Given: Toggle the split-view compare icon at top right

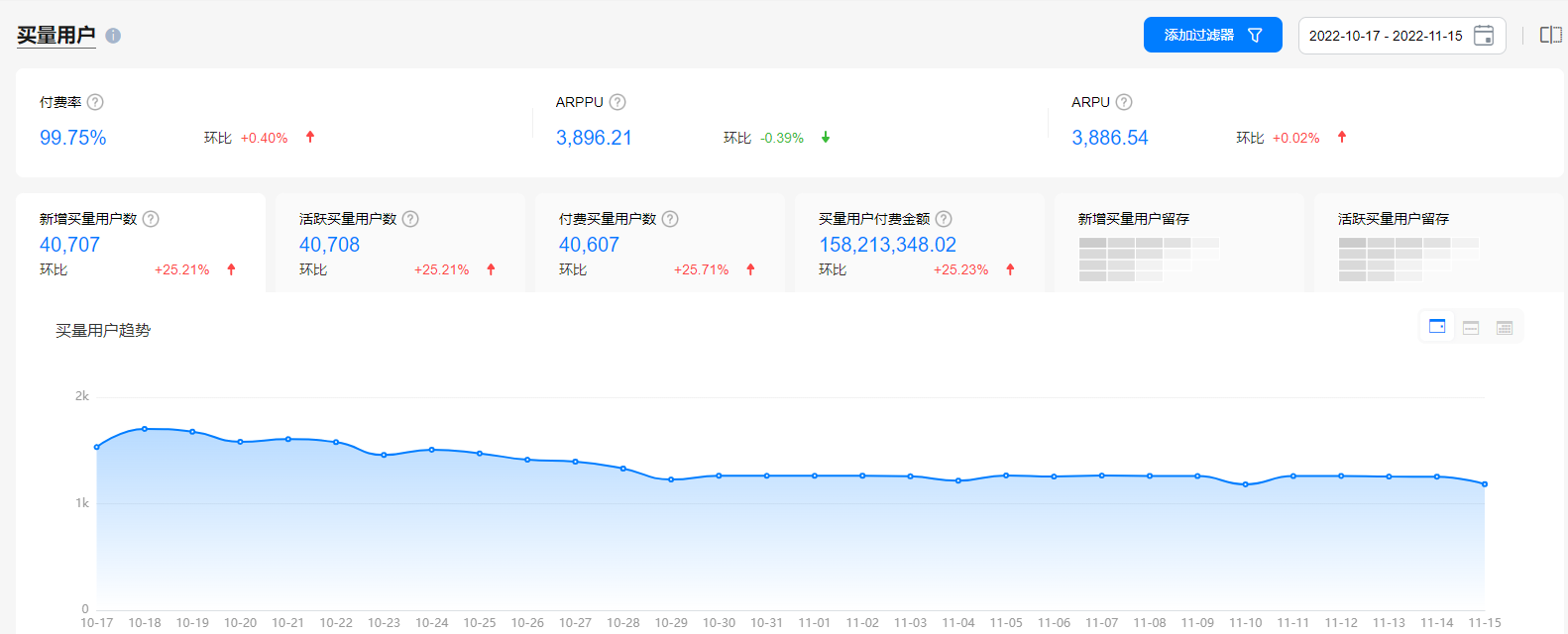Looking at the screenshot, I should tap(1550, 35).
